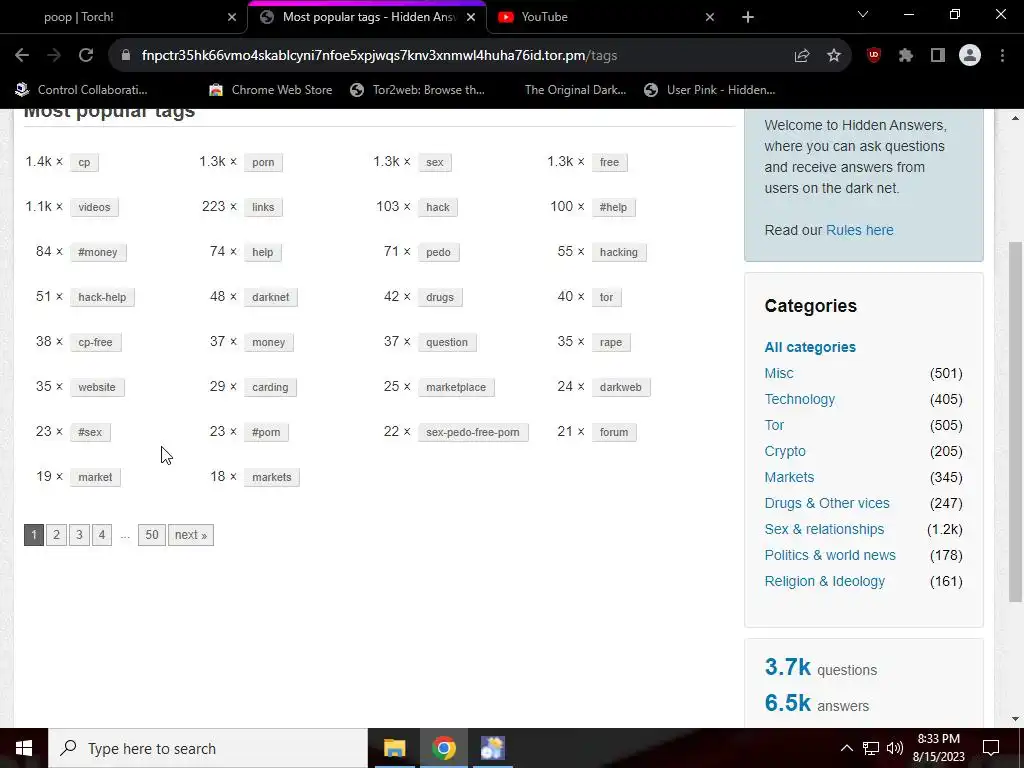Close the Most popular tags tab
This screenshot has width=1024, height=768.
coord(471,17)
